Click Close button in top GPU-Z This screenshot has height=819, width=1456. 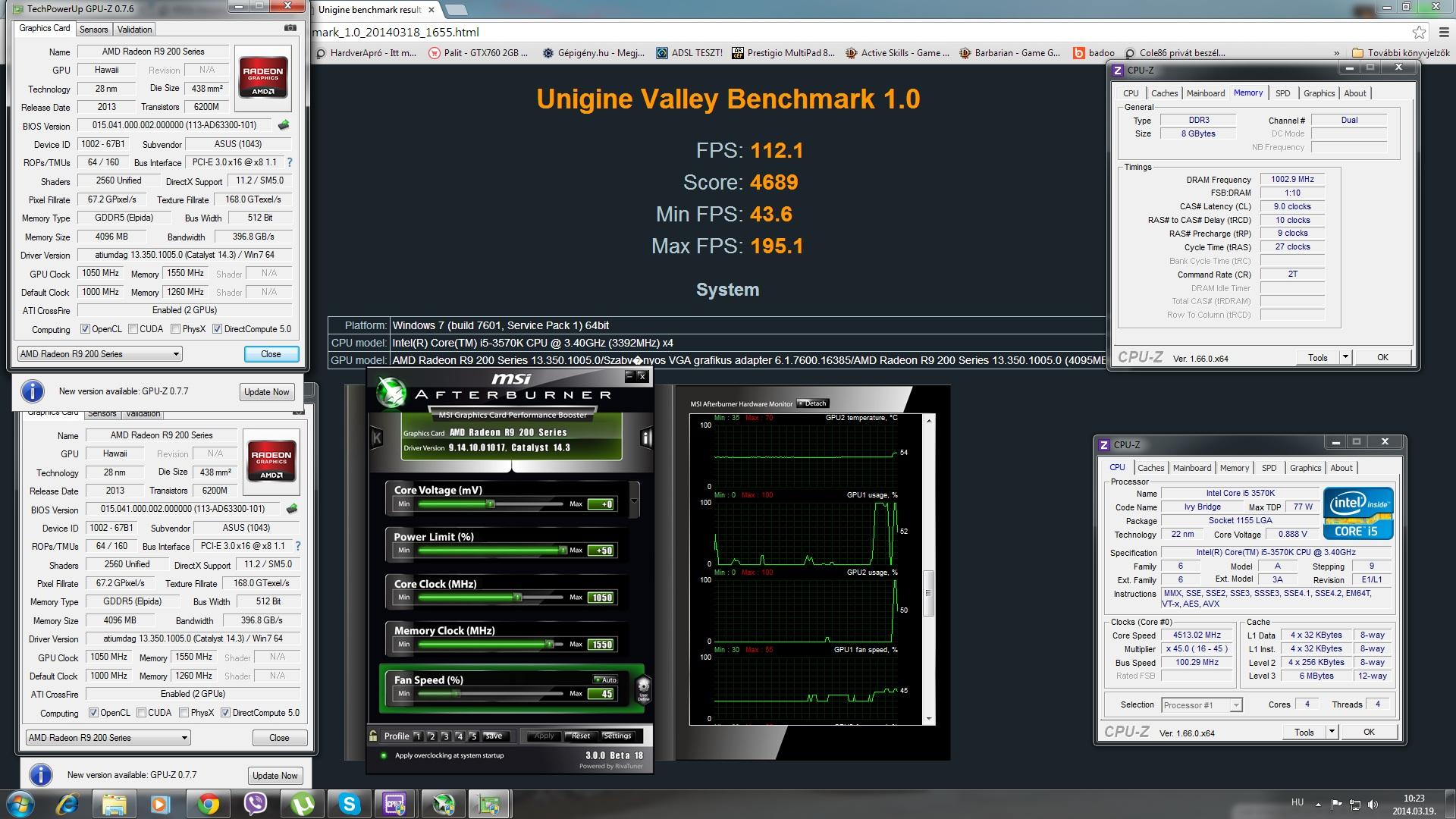271,354
